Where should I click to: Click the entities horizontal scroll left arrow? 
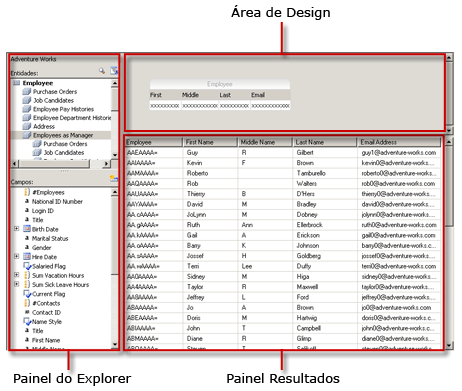coord(14,164)
